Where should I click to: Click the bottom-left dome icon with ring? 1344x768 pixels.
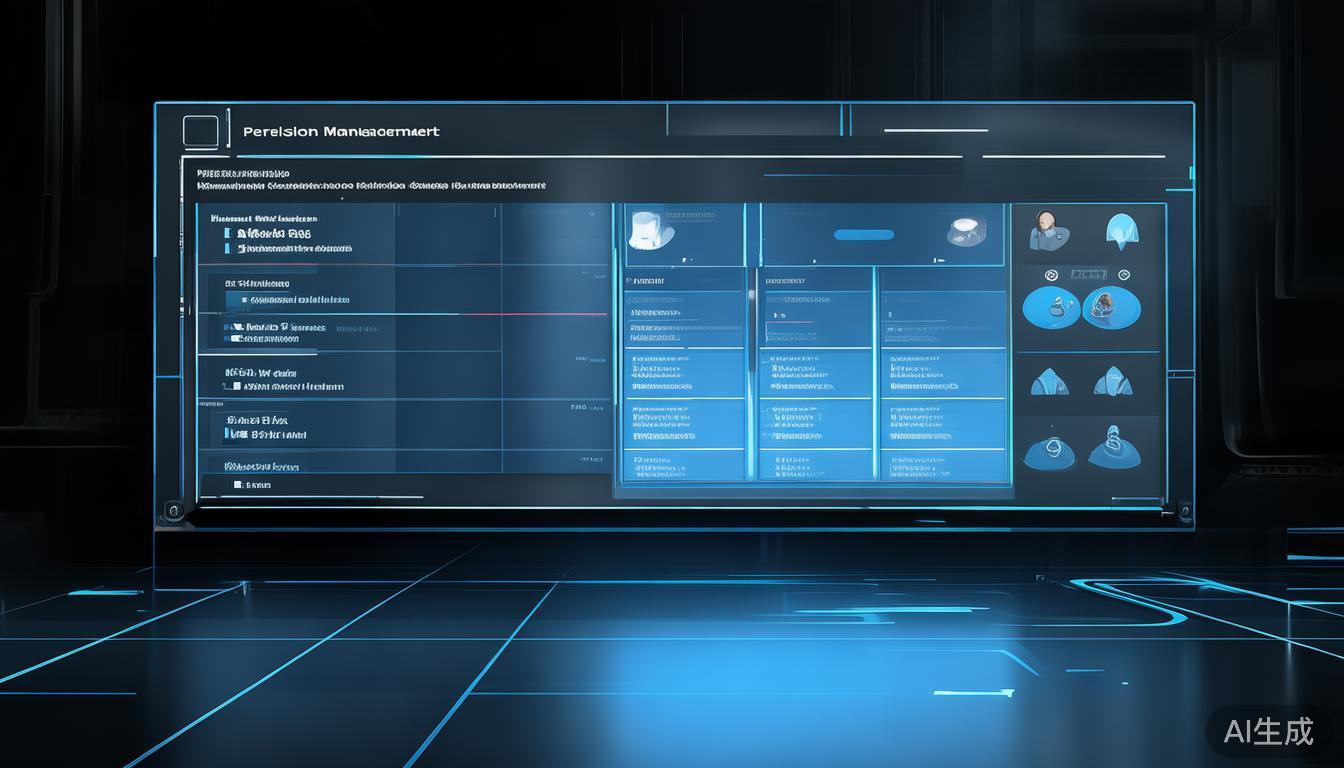(1048, 450)
